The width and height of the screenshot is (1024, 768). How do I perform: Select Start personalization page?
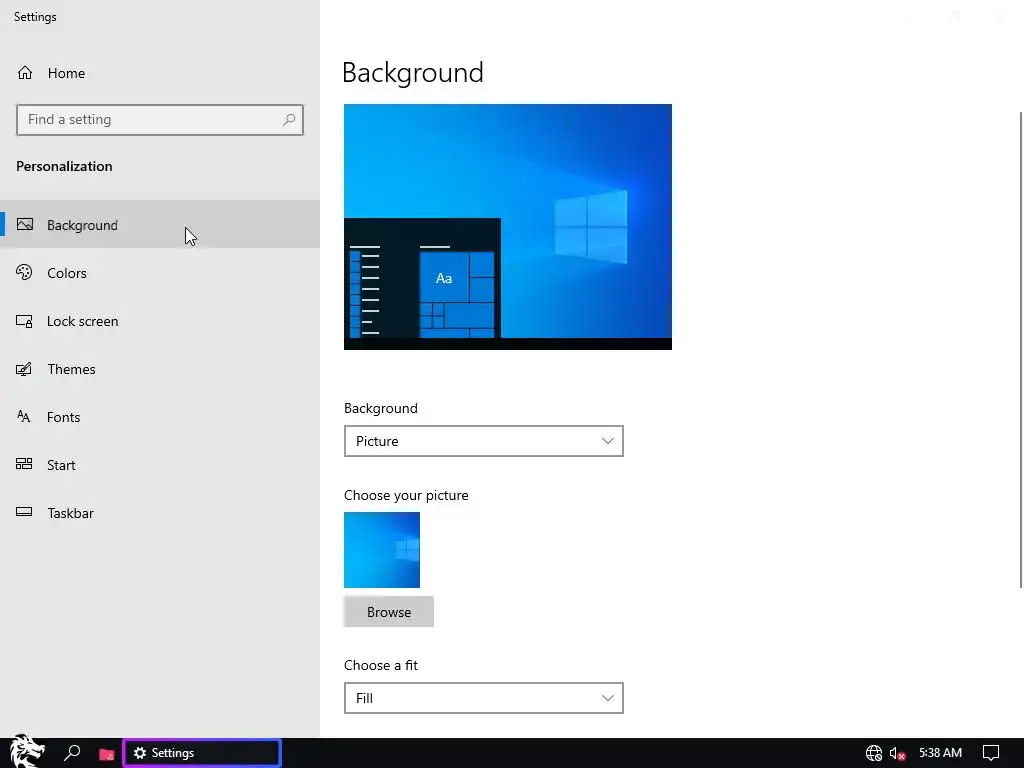(160, 465)
